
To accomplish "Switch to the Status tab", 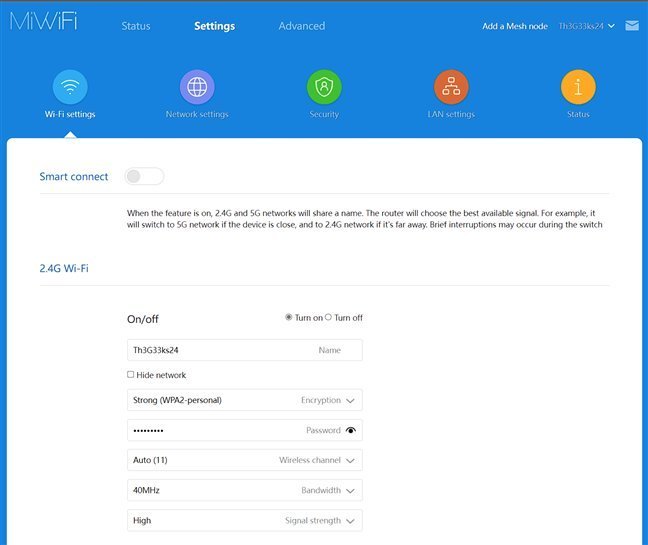I will 136,26.
